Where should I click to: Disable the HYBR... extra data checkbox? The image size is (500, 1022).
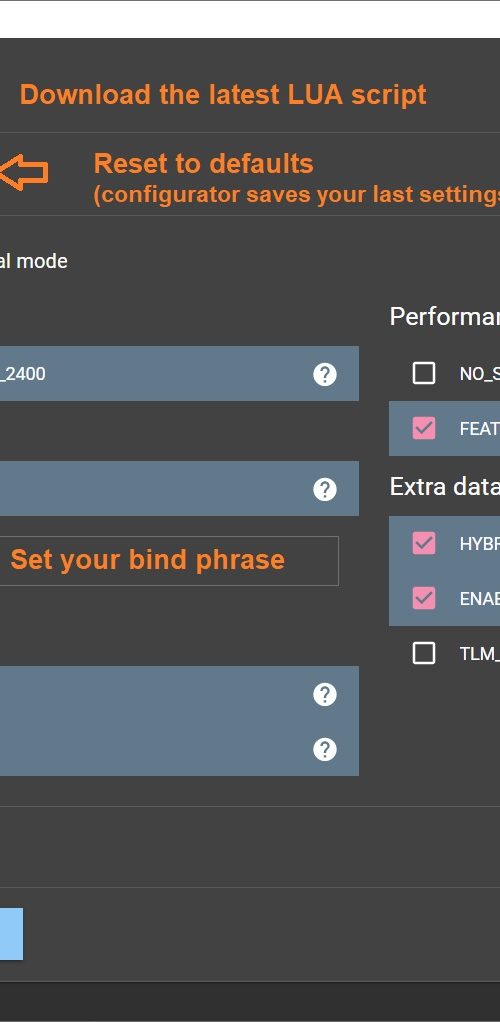tap(424, 543)
